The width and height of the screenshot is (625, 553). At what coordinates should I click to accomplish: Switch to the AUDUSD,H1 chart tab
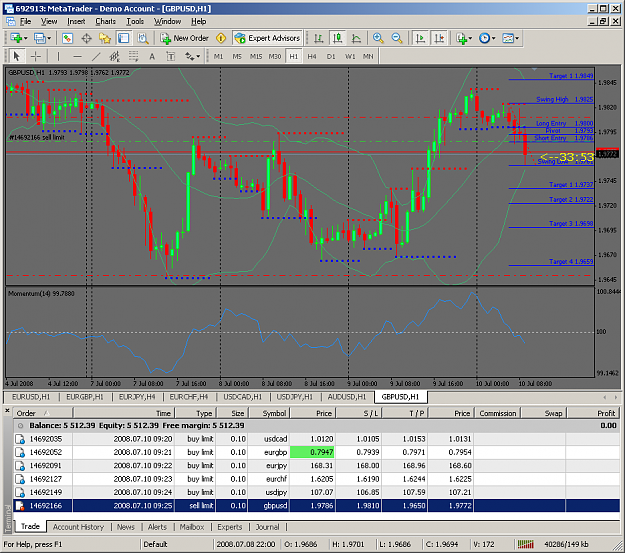pos(346,397)
